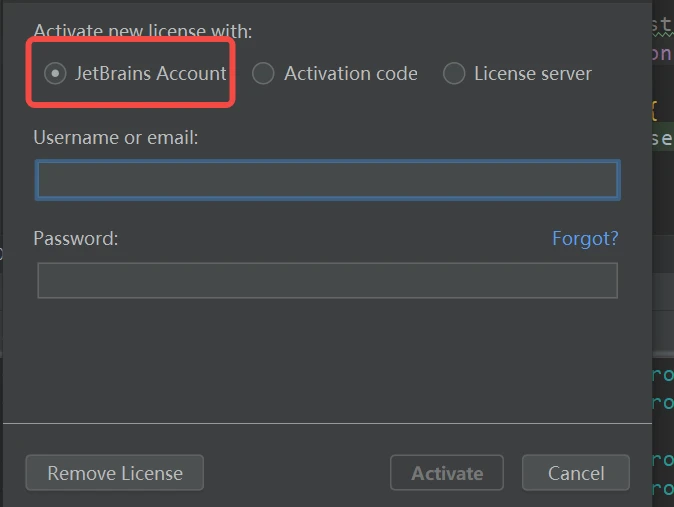Click the "Password:" field label
674x507 pixels.
(76, 238)
